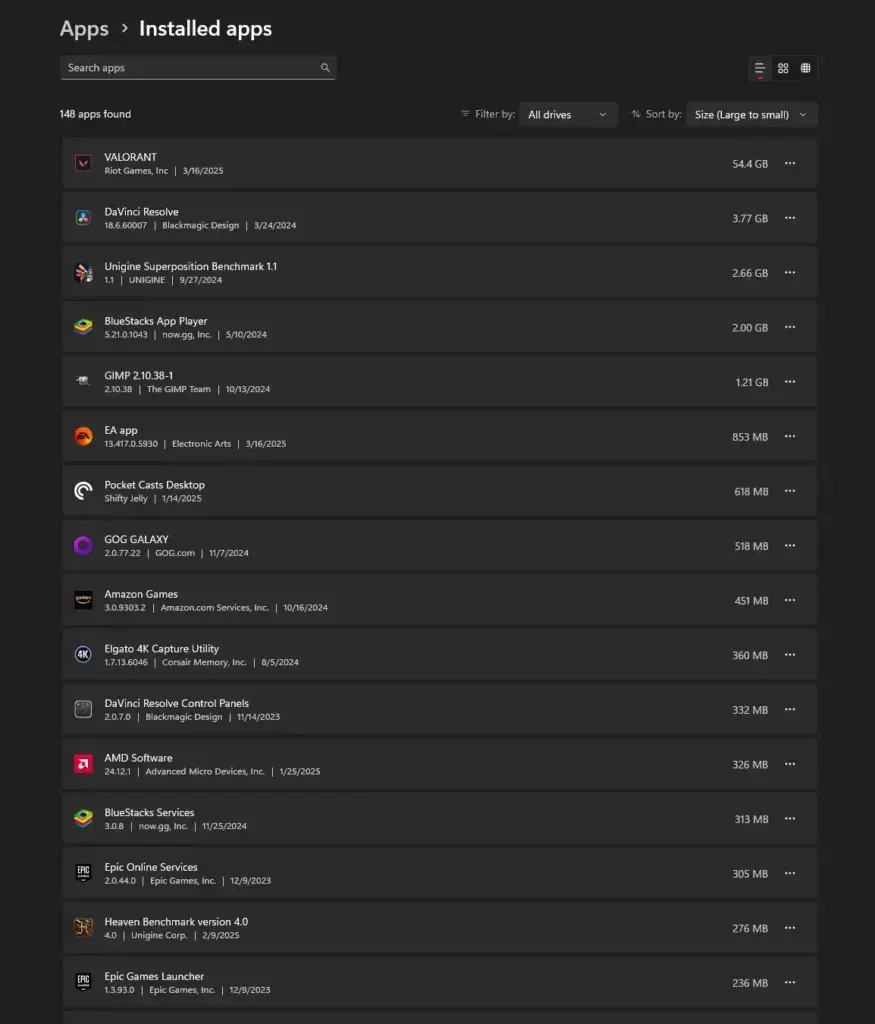The height and width of the screenshot is (1024, 875).
Task: Open the Sort by size dropdown
Action: 751,115
